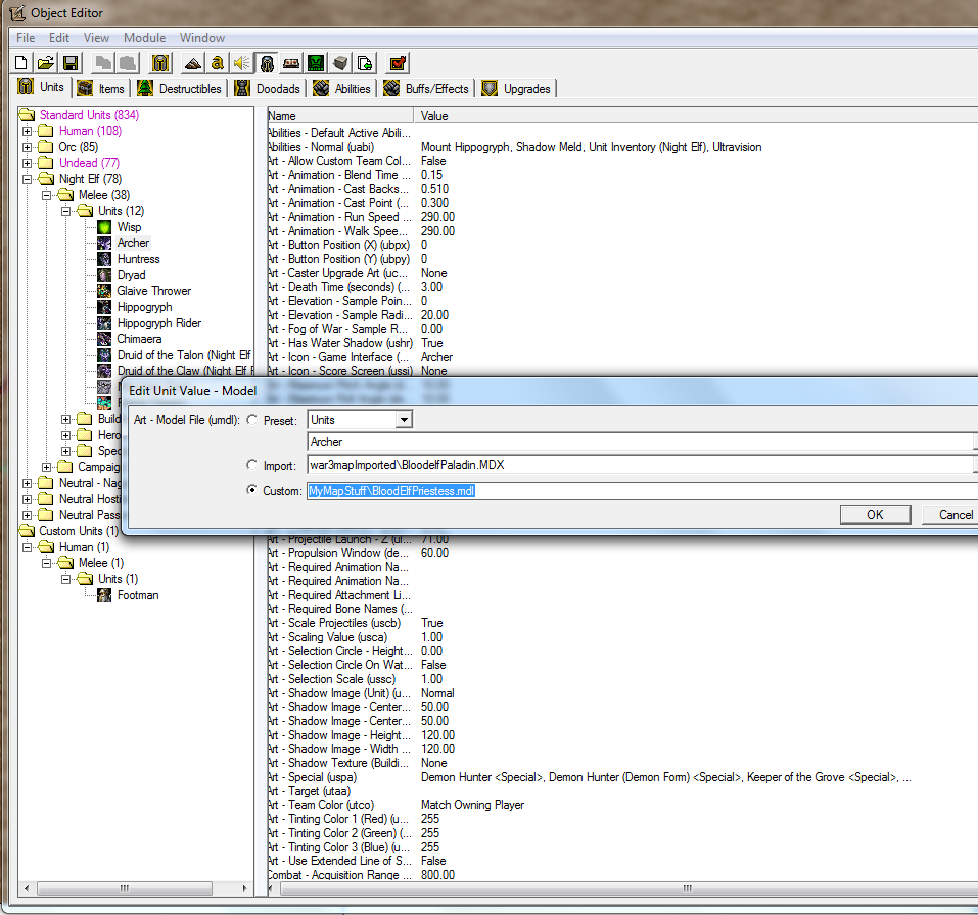Click the Standard Units folder icon
Viewport: 978px width, 915px height.
[27, 115]
